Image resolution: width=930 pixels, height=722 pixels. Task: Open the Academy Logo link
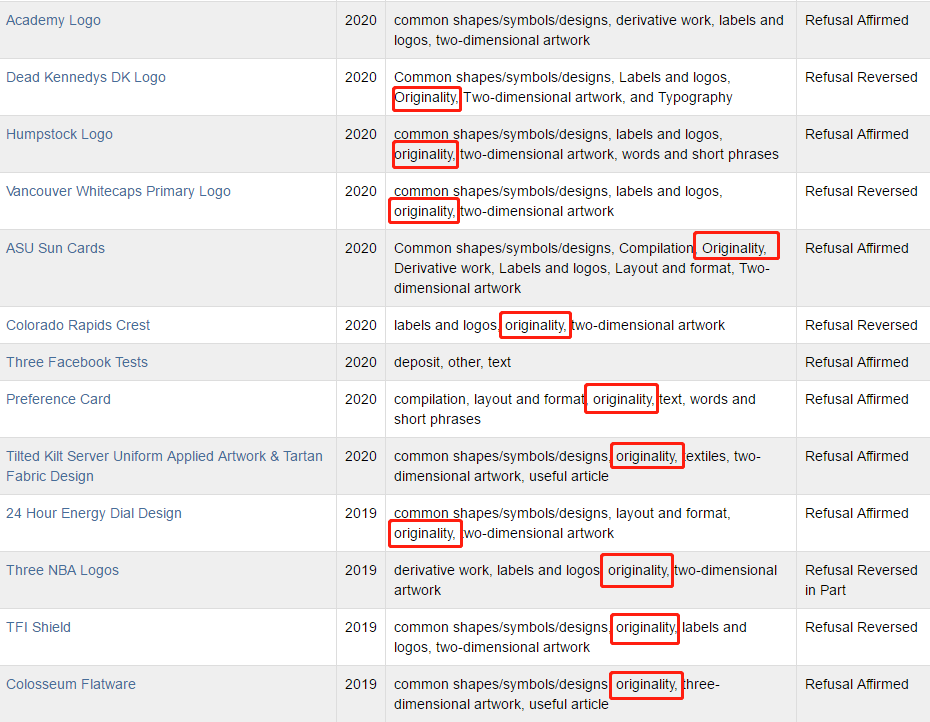click(x=53, y=20)
